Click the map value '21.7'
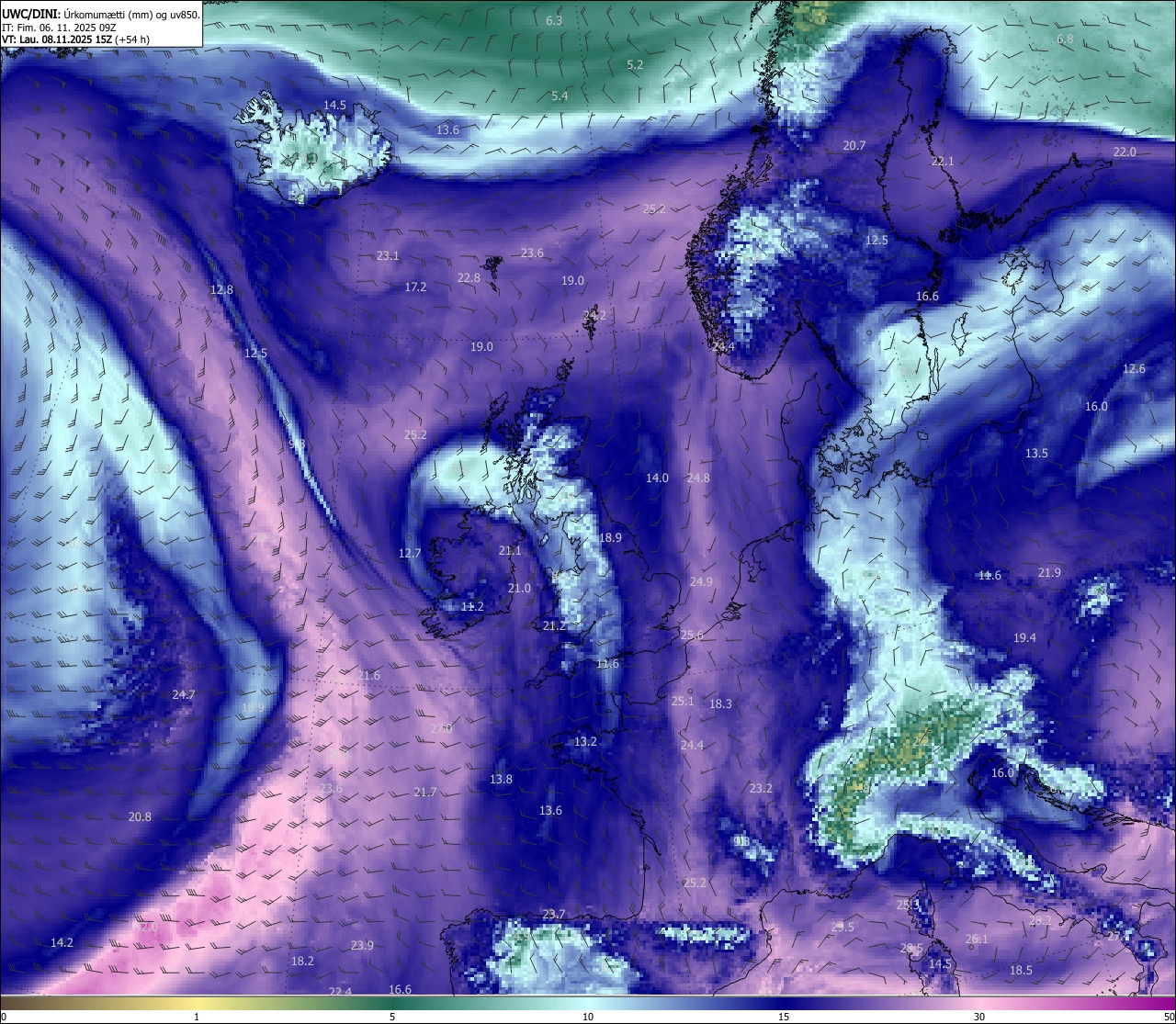 [424, 792]
